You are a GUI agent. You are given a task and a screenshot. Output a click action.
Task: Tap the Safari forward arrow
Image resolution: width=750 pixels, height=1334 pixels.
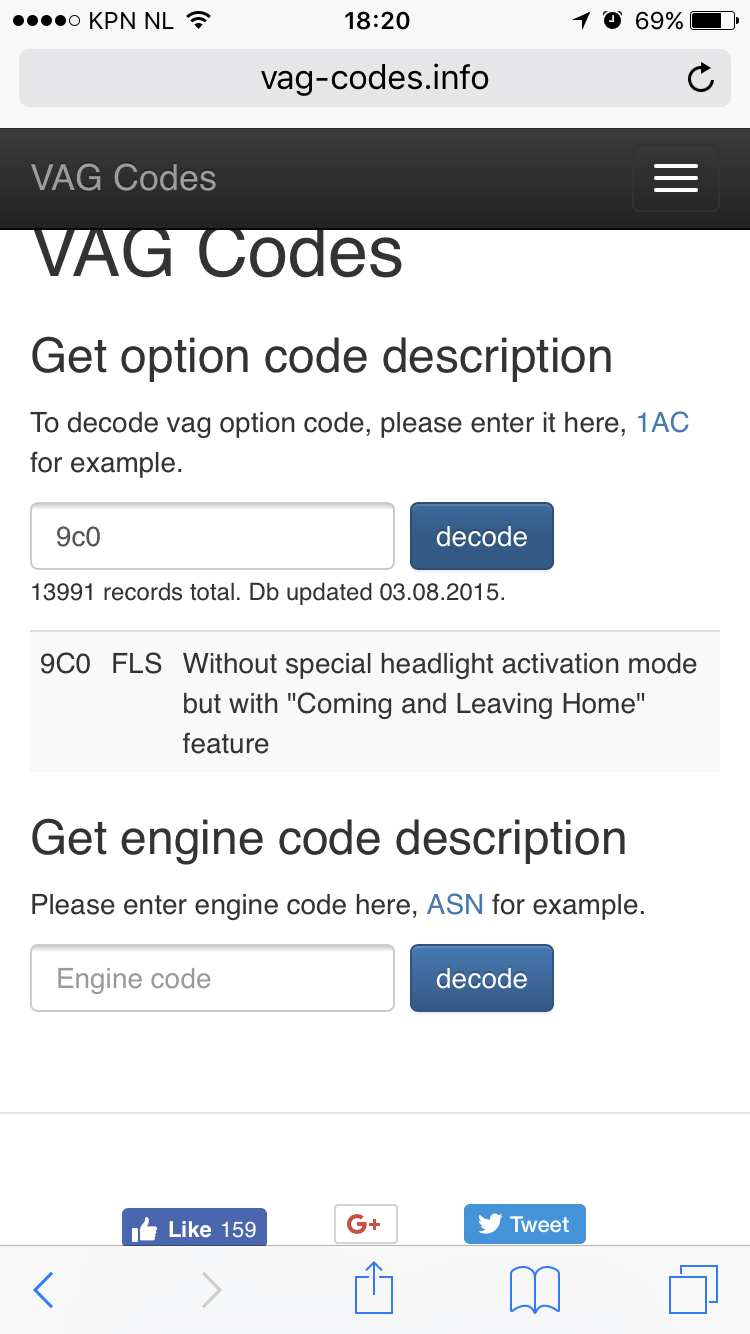[x=211, y=1290]
